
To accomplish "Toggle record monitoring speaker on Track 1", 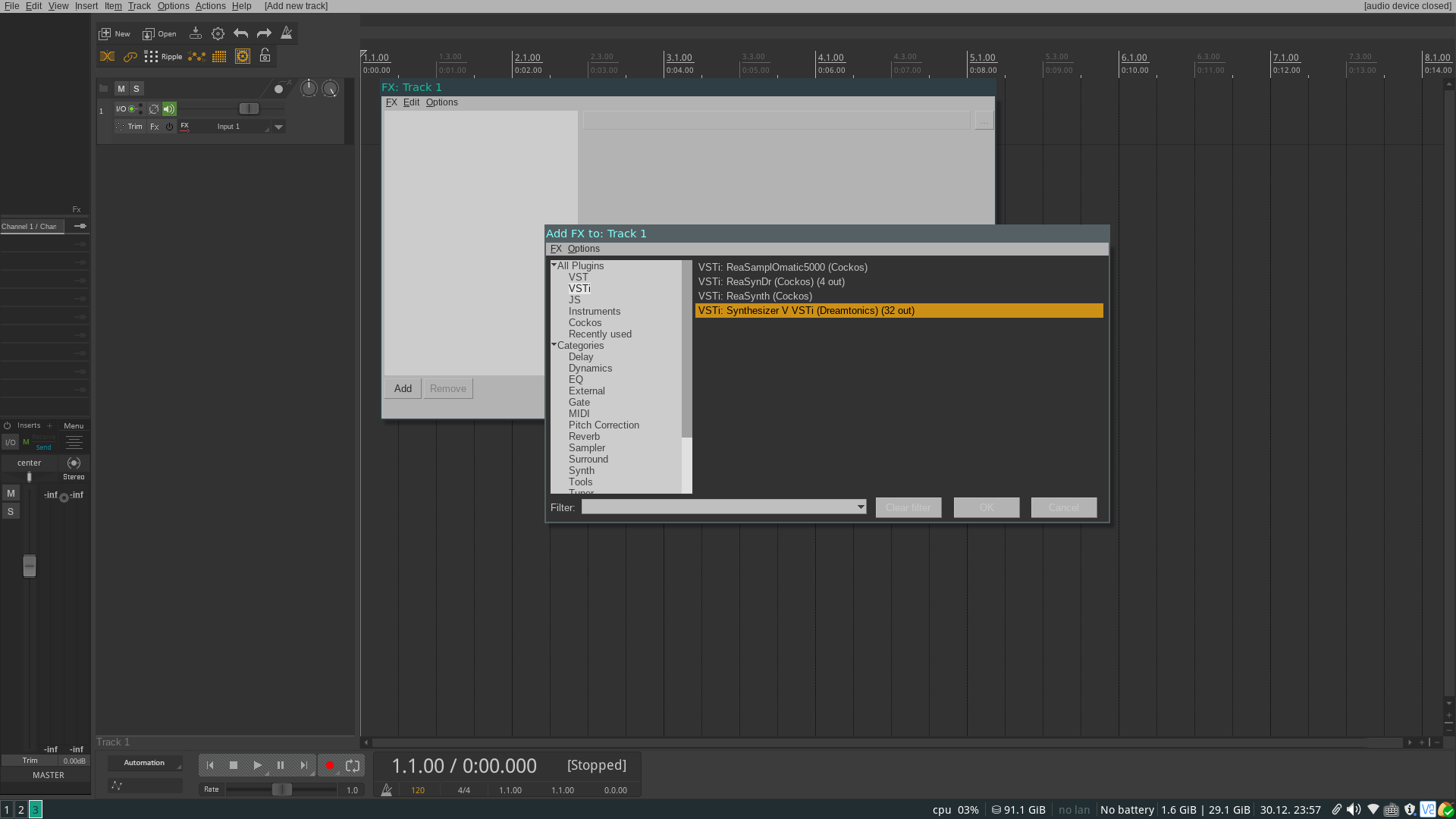I will [x=169, y=109].
